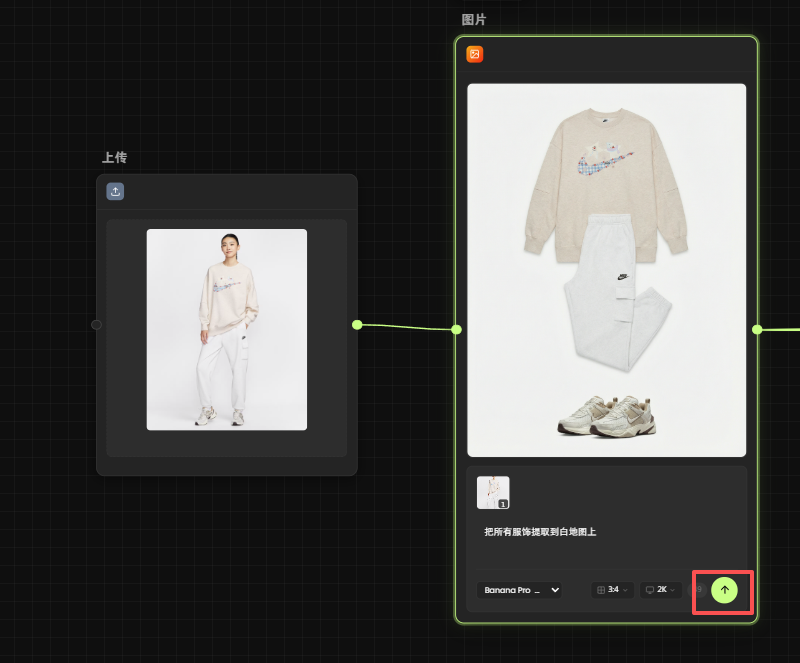Image resolution: width=800 pixels, height=663 pixels.
Task: Open the 2K resolution dropdown
Action: (661, 590)
